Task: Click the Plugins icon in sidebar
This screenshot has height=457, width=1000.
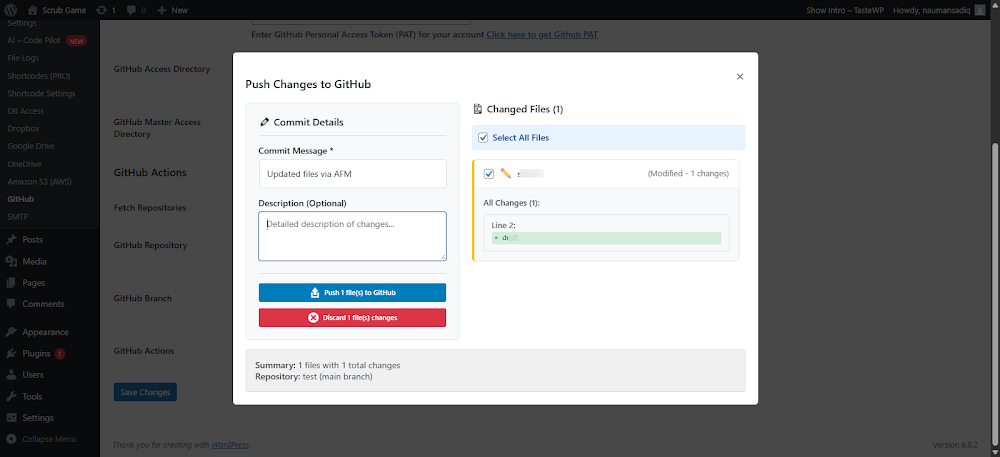Action: click(x=11, y=353)
